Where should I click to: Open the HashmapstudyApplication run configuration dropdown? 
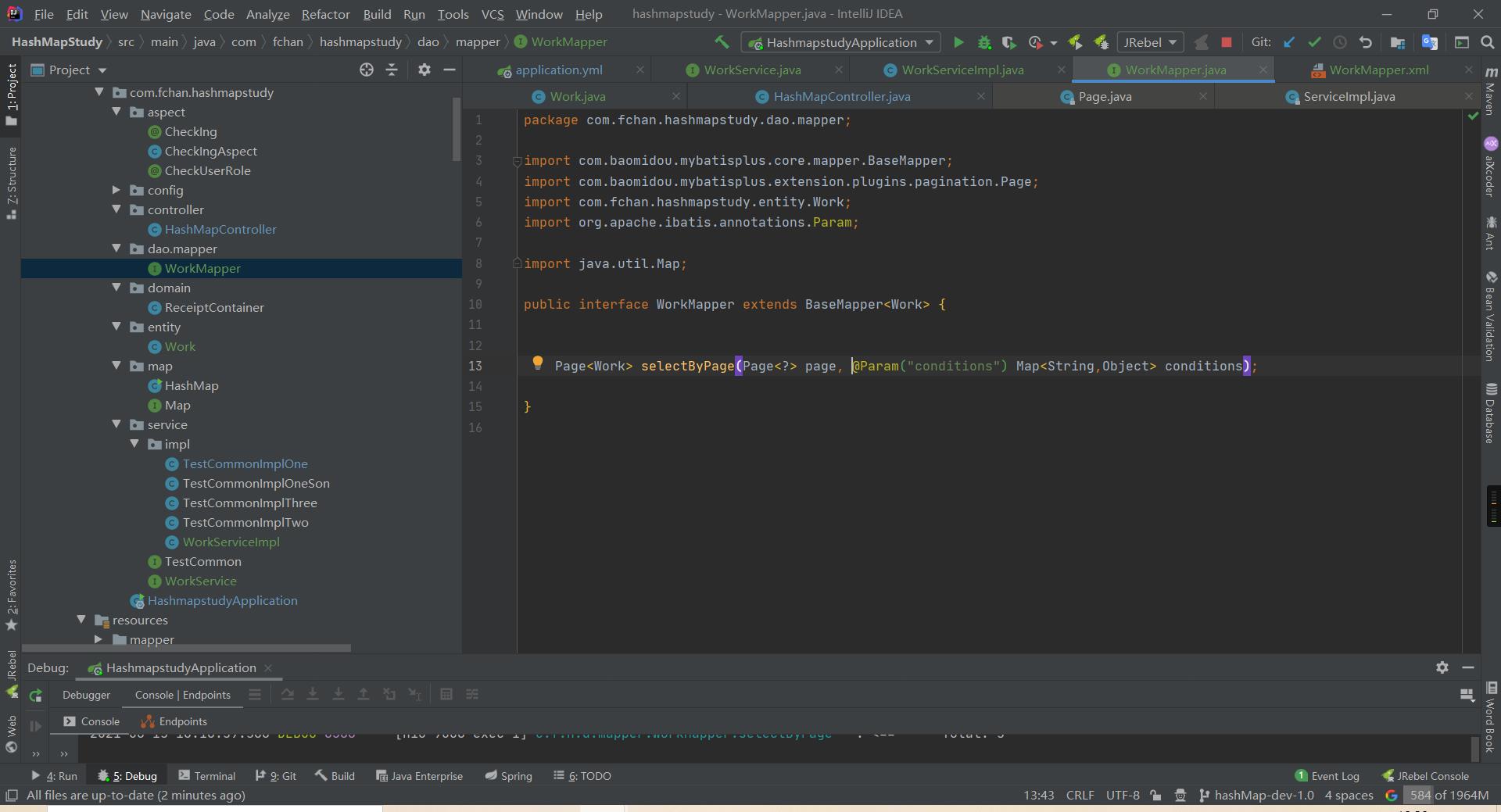pos(840,42)
